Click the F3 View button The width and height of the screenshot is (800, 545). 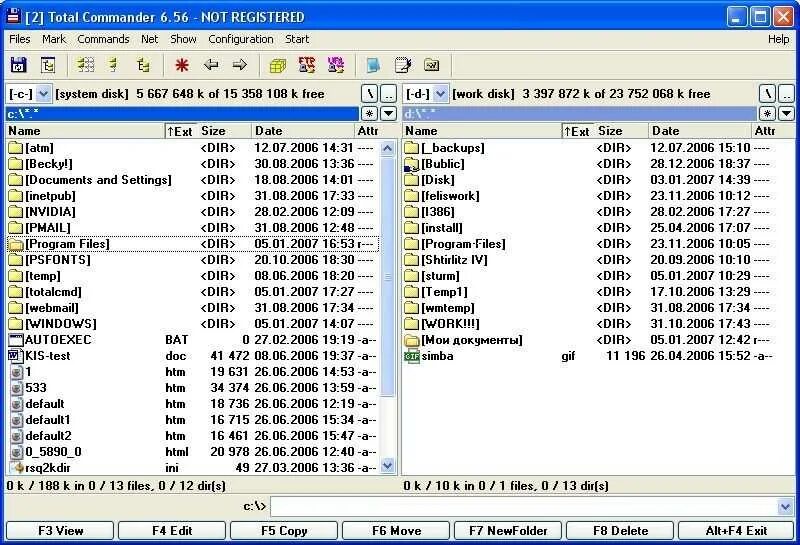[x=60, y=531]
